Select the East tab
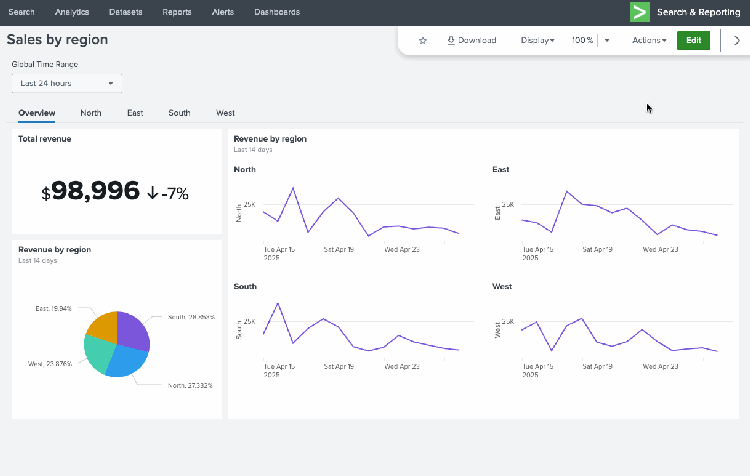This screenshot has width=750, height=476. click(x=135, y=113)
